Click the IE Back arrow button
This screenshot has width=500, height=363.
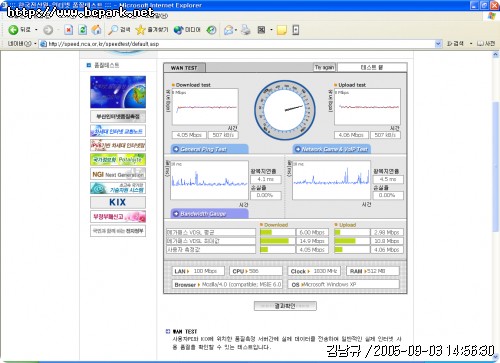pos(13,30)
